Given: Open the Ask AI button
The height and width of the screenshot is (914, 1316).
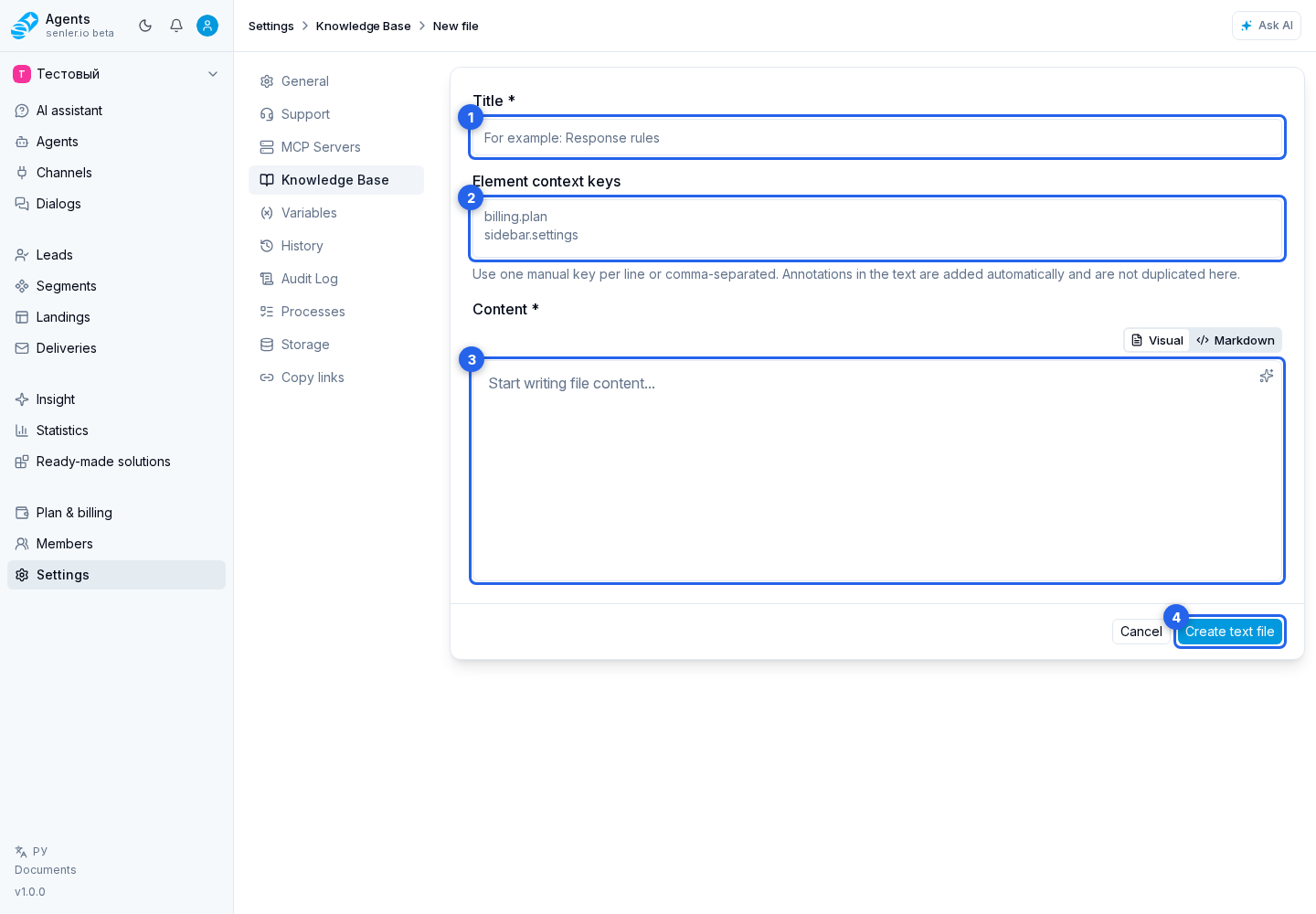Looking at the screenshot, I should pos(1267,26).
